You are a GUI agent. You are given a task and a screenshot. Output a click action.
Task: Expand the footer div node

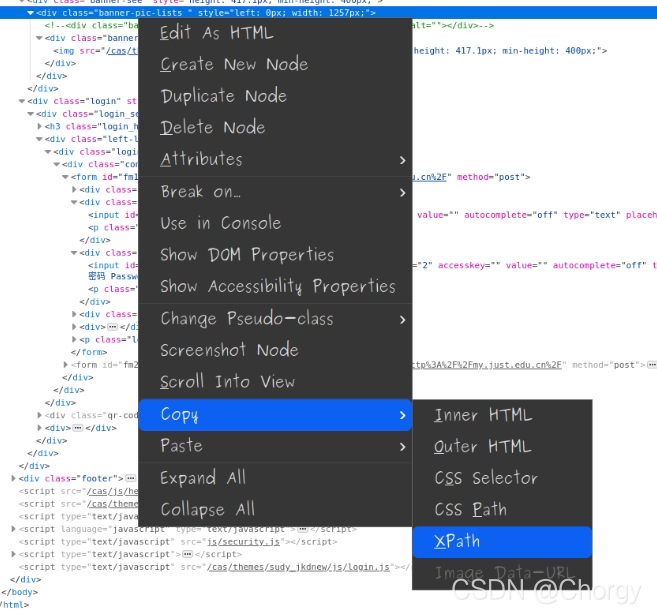(x=13, y=478)
